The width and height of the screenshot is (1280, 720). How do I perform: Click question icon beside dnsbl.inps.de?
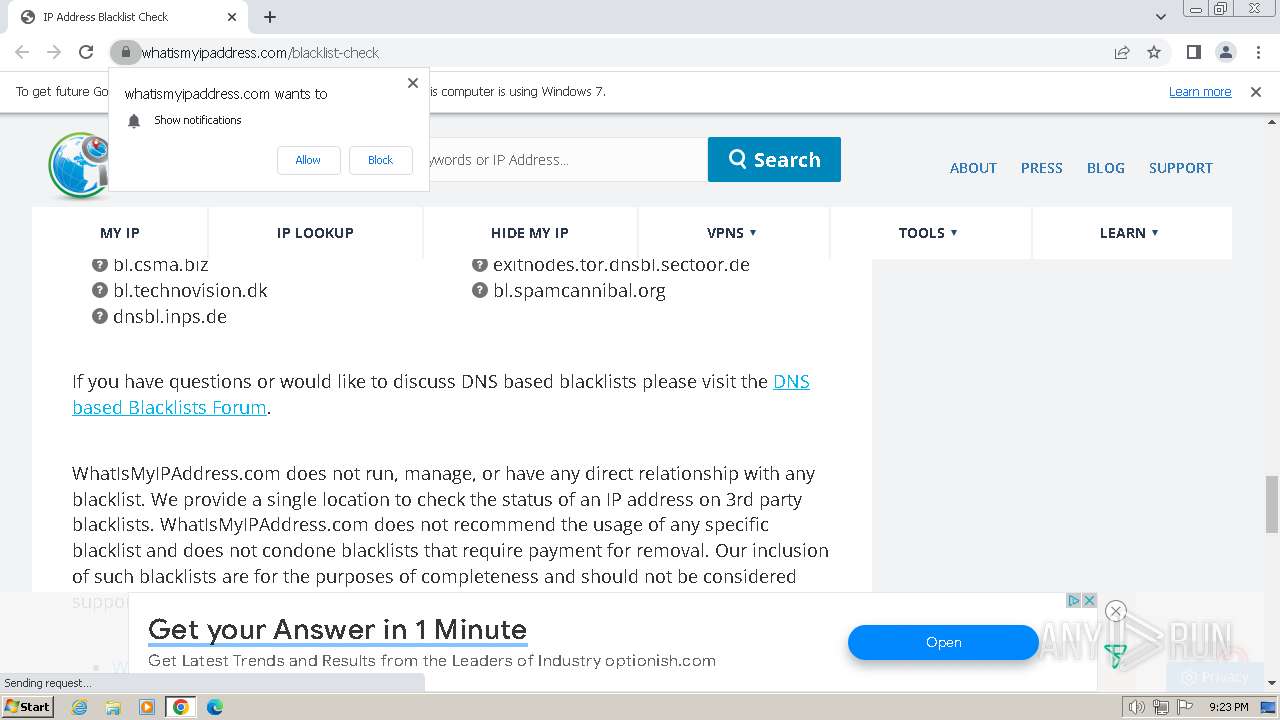tap(100, 317)
